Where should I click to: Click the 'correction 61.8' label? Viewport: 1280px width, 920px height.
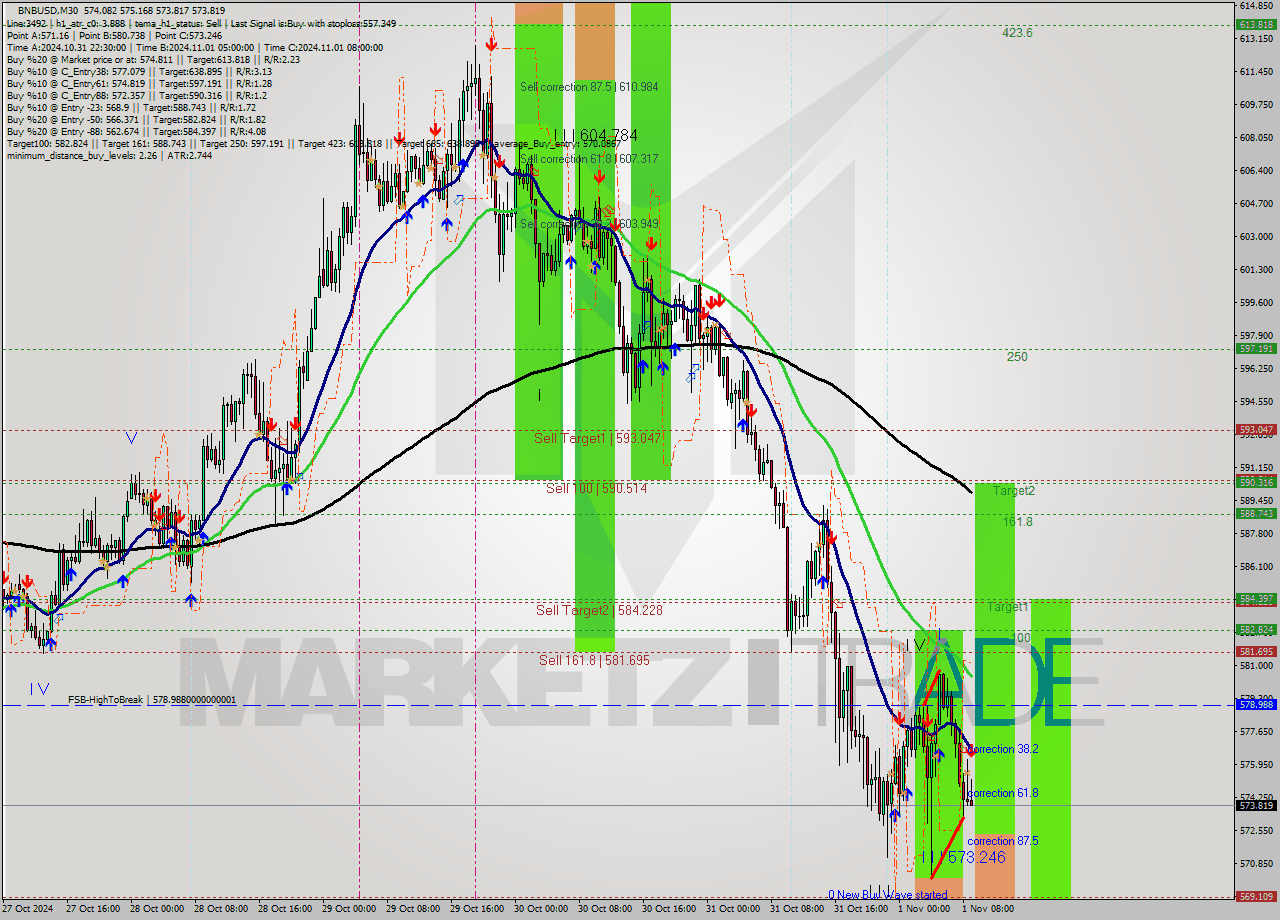pos(1002,793)
